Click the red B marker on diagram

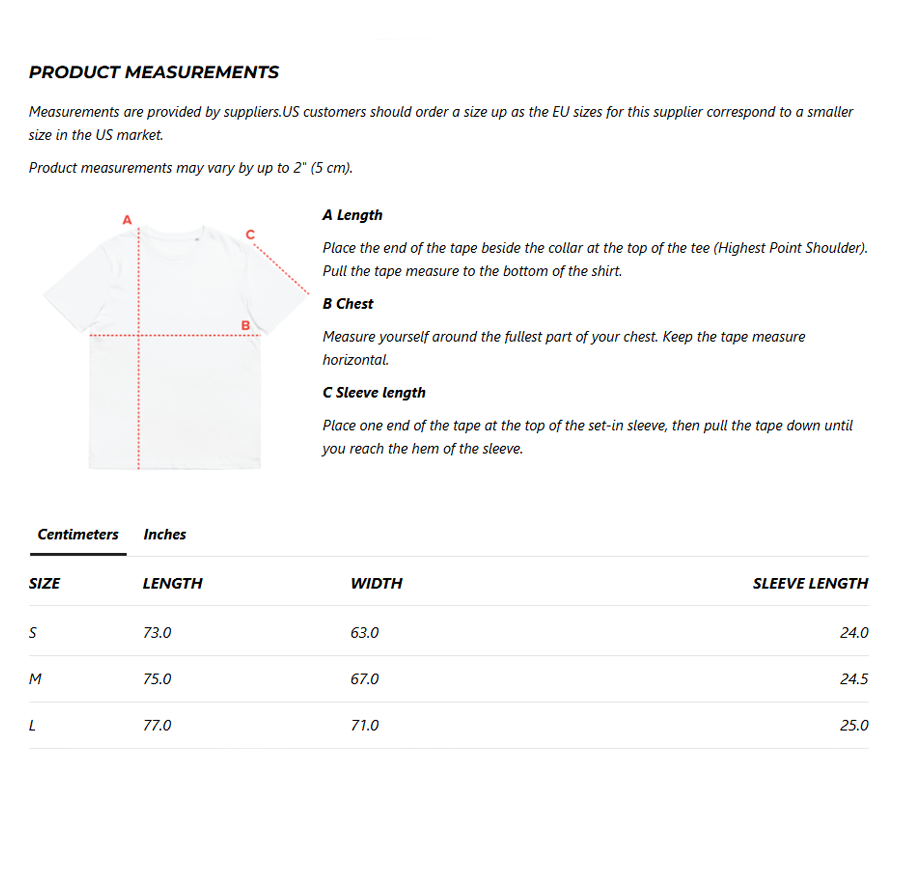[x=245, y=324]
